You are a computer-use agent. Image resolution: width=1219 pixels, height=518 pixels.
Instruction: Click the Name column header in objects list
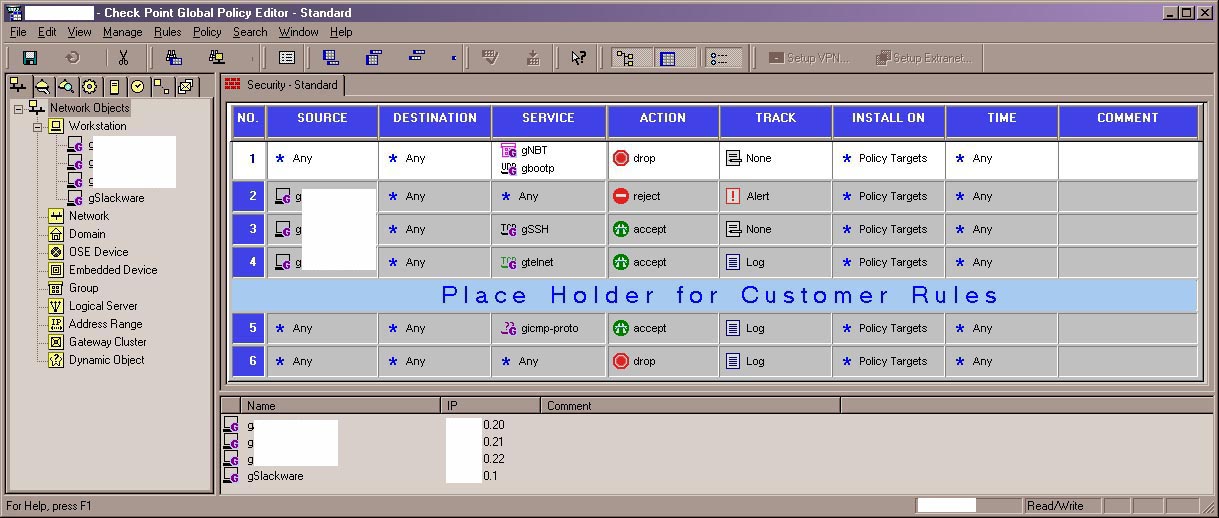(341, 406)
